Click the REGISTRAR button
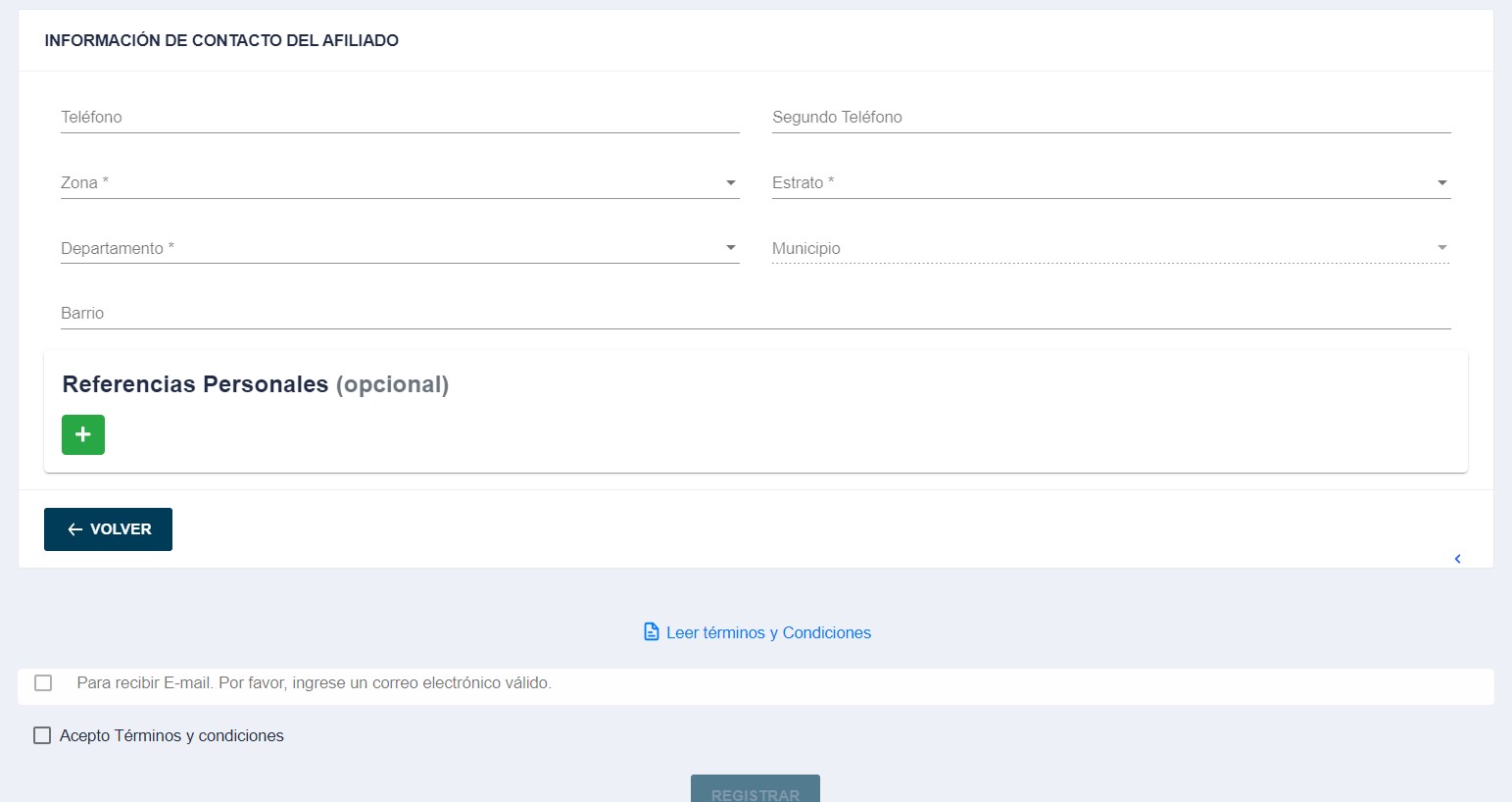Viewport: 1512px width, 802px height. point(756,789)
